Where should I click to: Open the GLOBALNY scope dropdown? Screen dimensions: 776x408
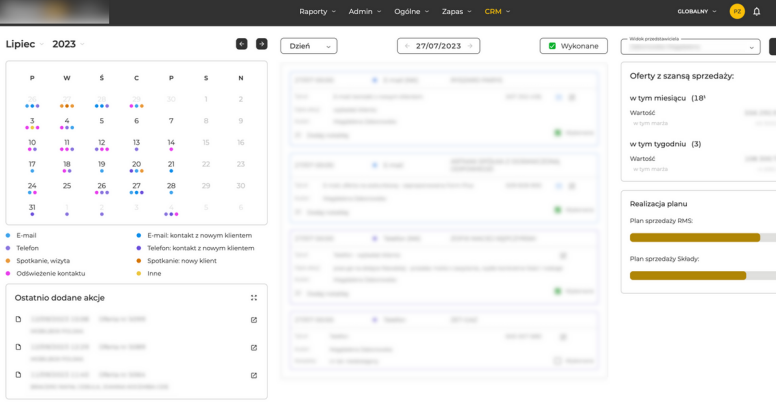697,12
